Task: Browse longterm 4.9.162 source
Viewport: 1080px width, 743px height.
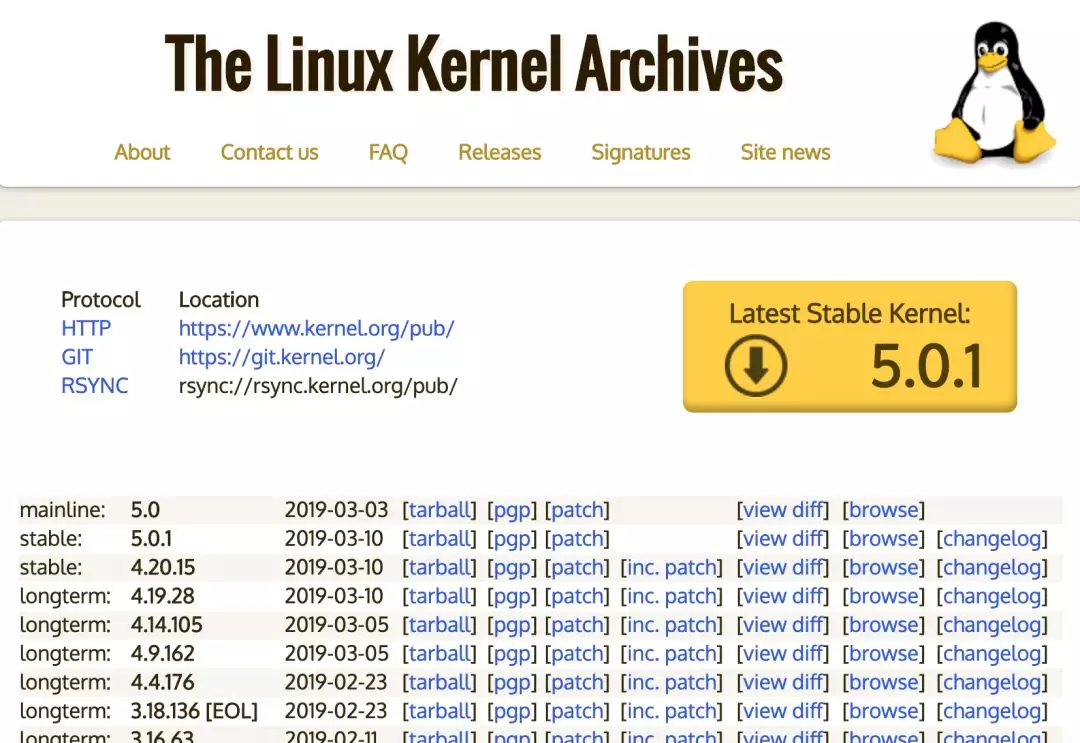Action: [884, 654]
